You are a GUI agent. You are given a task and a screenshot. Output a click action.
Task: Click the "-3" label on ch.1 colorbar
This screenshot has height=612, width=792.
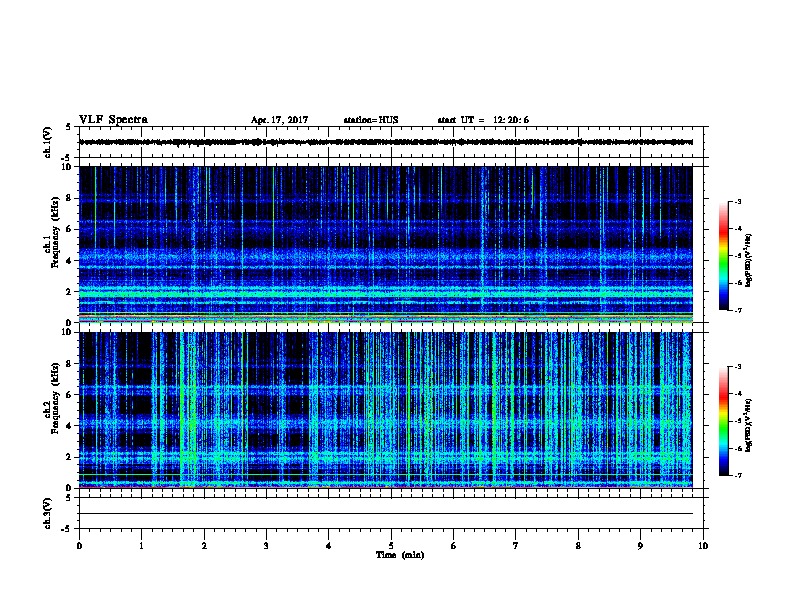pos(737,202)
